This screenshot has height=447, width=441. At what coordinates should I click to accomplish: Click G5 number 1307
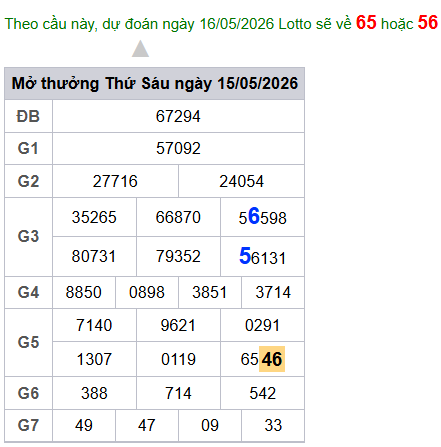coord(94,359)
